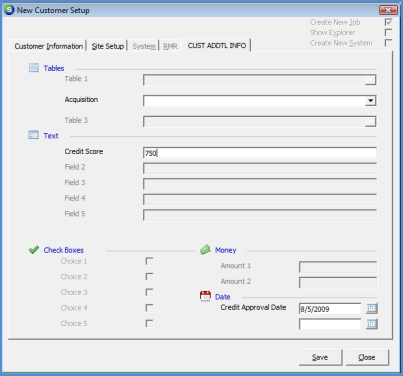
Task: Click into the Credit Score text field
Action: (x=260, y=153)
